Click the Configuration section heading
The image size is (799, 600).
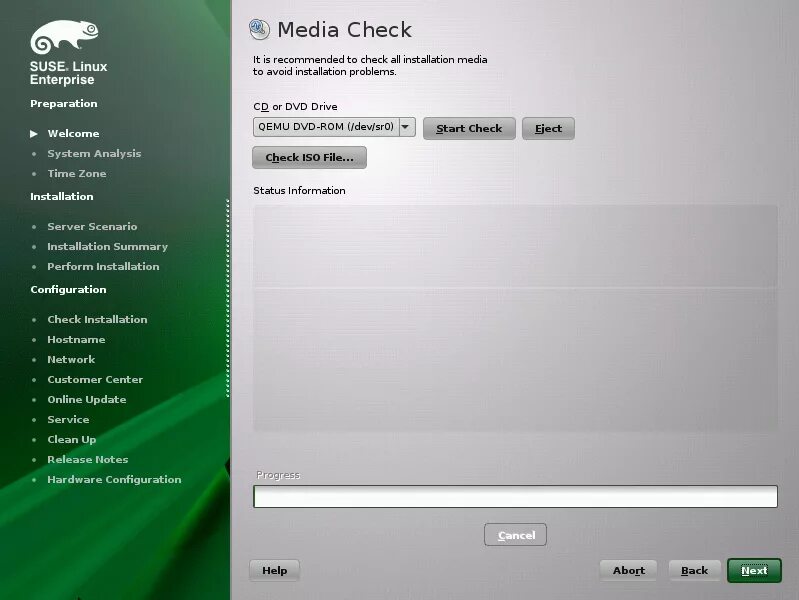click(68, 290)
